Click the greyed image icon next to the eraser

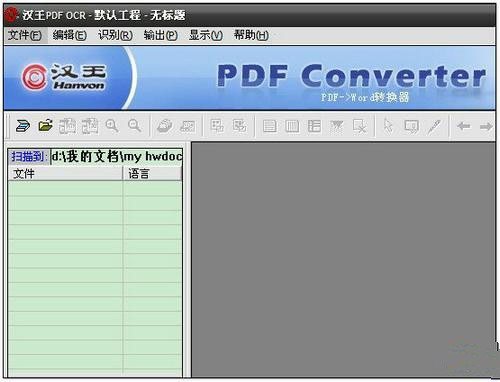[x=187, y=126]
